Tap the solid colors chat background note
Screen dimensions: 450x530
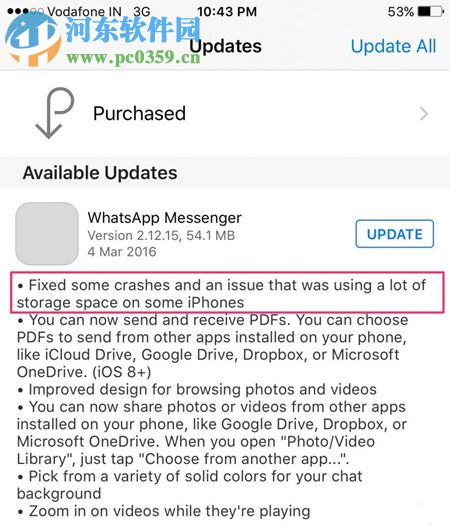click(x=189, y=485)
